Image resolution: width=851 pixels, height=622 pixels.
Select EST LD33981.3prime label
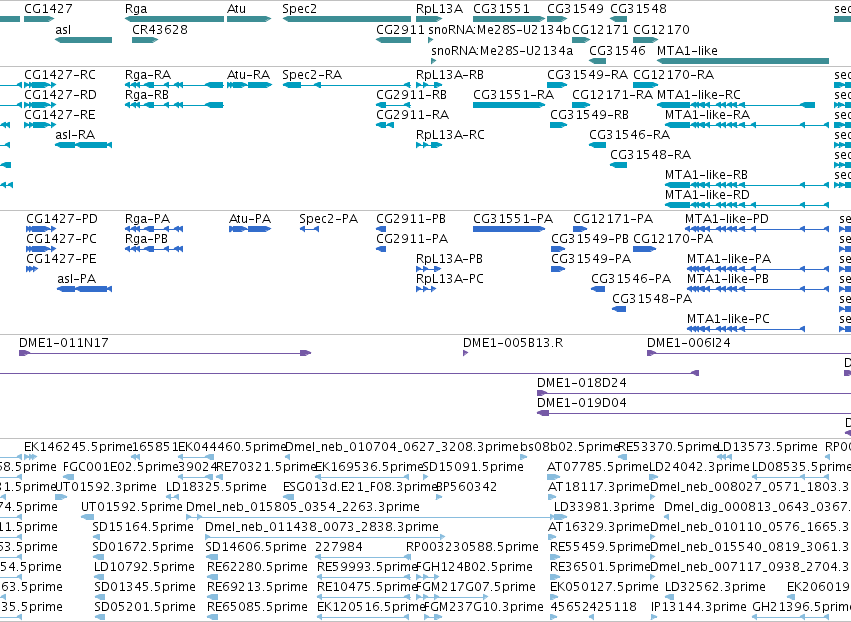[604, 507]
